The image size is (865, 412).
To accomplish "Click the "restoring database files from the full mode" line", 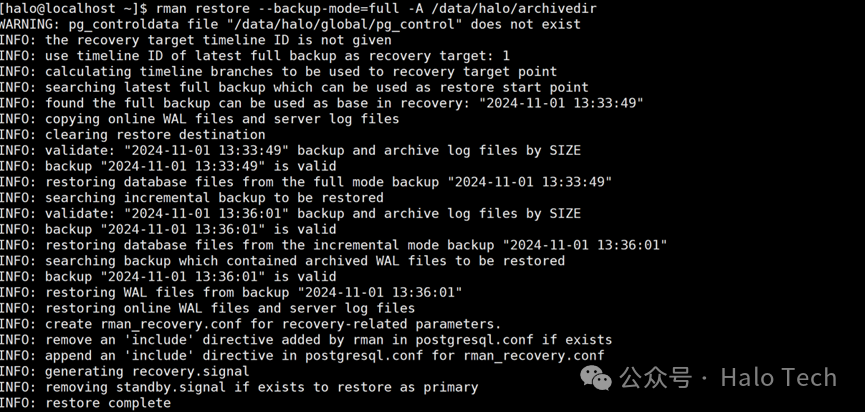I will click(x=305, y=182).
